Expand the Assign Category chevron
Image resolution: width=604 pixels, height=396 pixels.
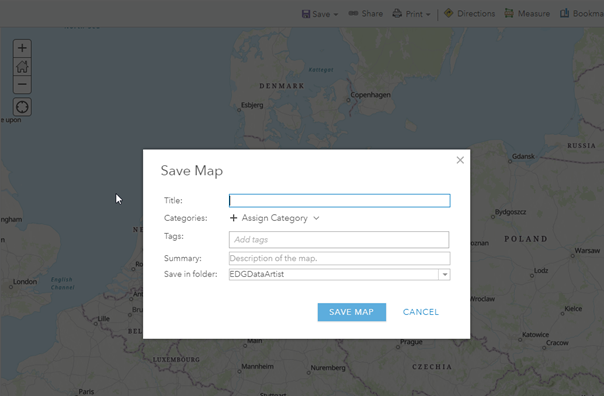316,218
